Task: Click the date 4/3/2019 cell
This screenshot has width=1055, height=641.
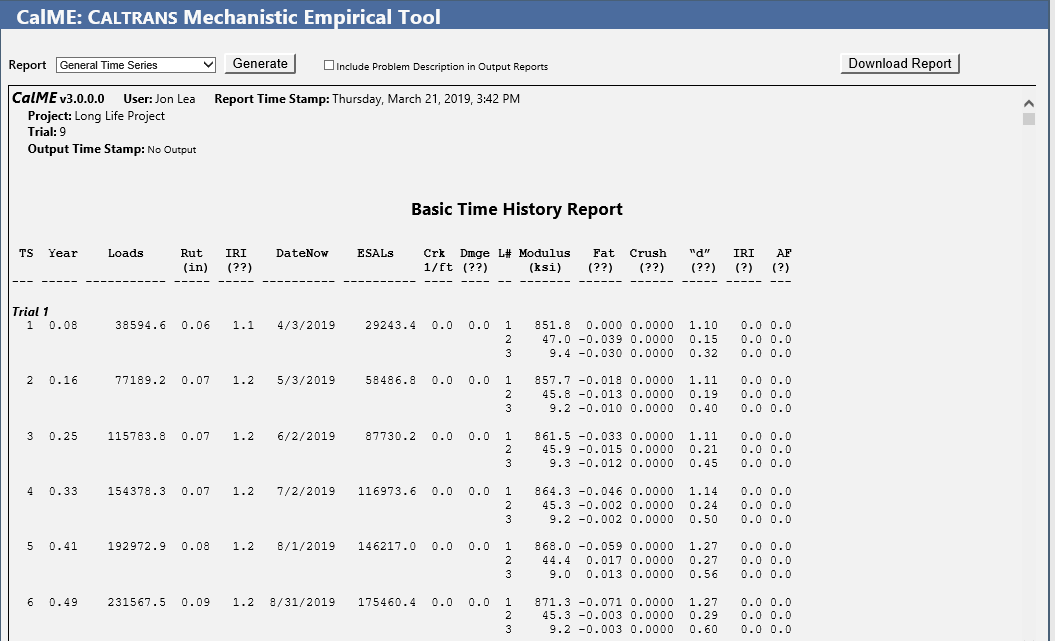Action: (306, 326)
